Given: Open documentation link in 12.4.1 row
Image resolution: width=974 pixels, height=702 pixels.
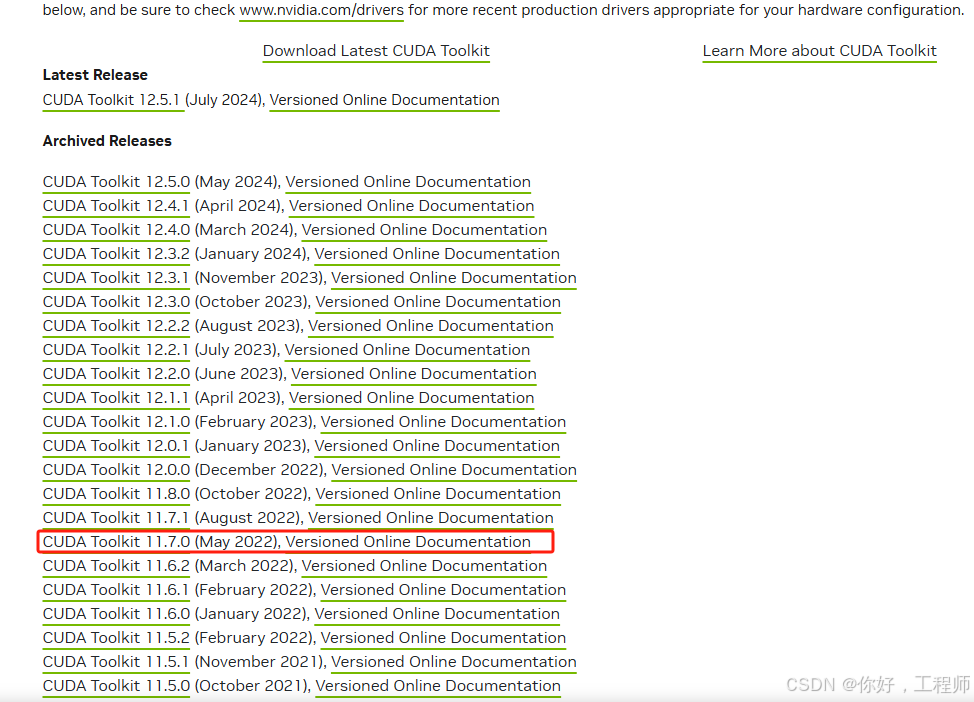Looking at the screenshot, I should pos(411,206).
